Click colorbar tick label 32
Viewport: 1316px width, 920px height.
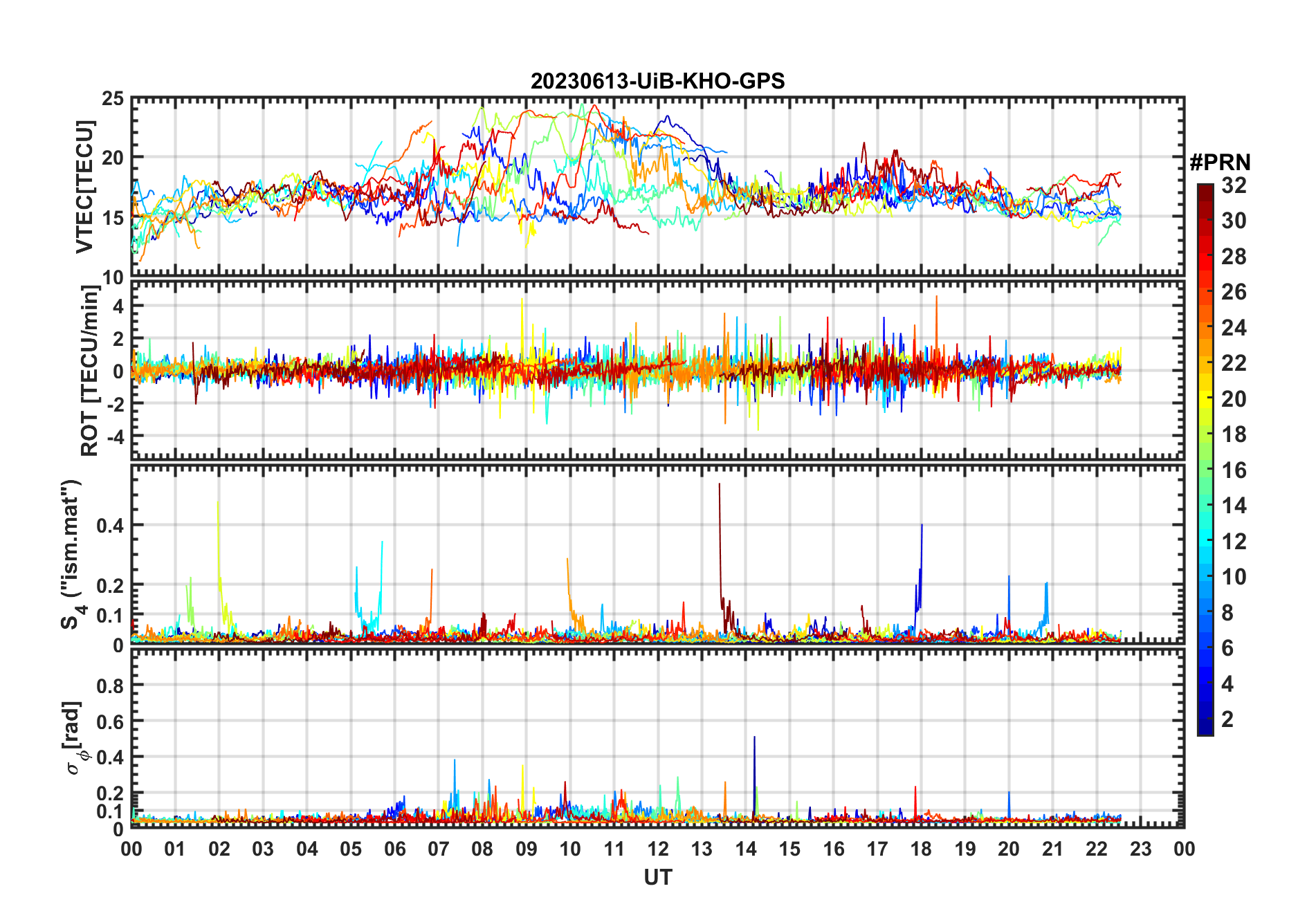coord(1233,185)
